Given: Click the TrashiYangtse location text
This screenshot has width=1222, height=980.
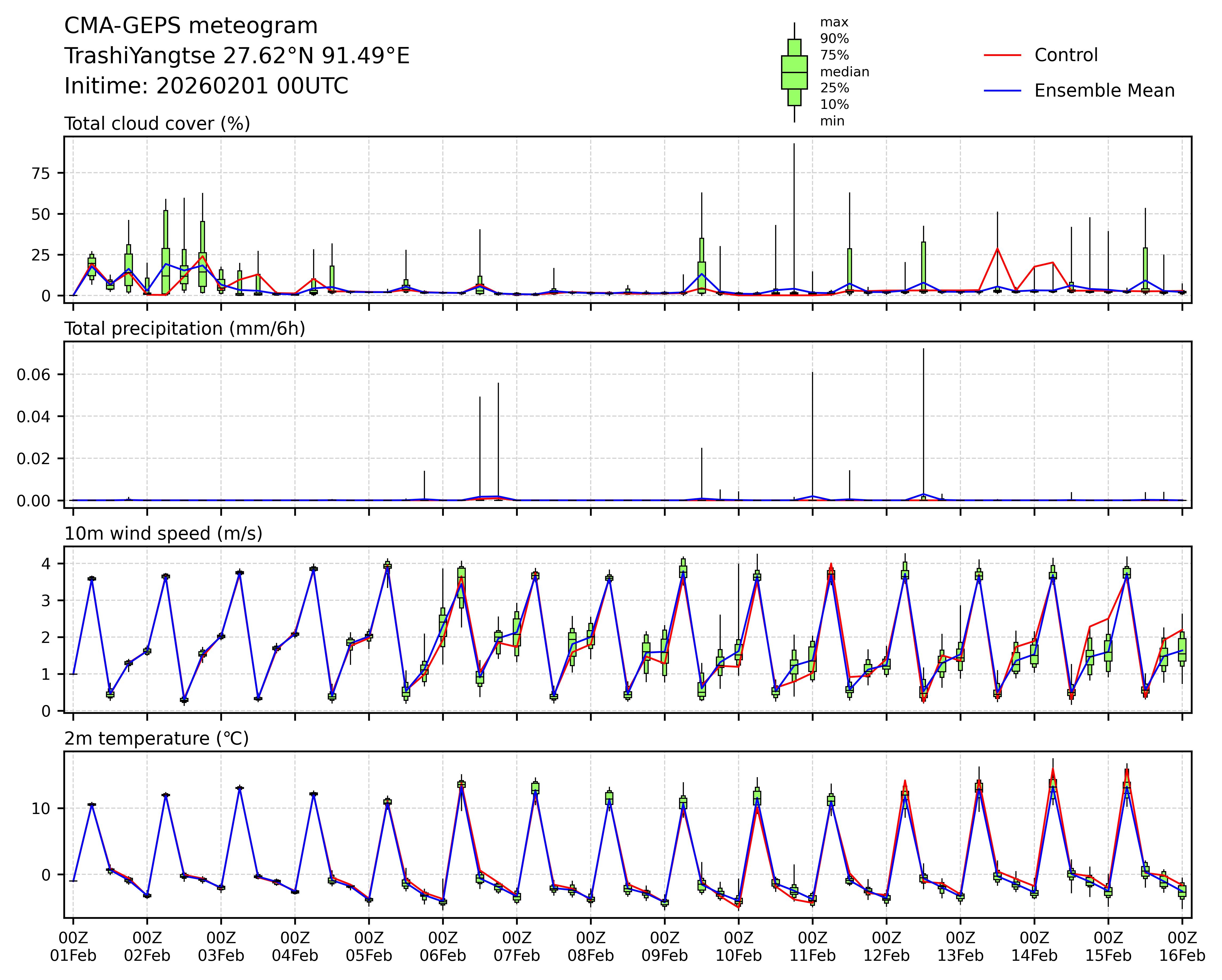Looking at the screenshot, I should (x=237, y=56).
